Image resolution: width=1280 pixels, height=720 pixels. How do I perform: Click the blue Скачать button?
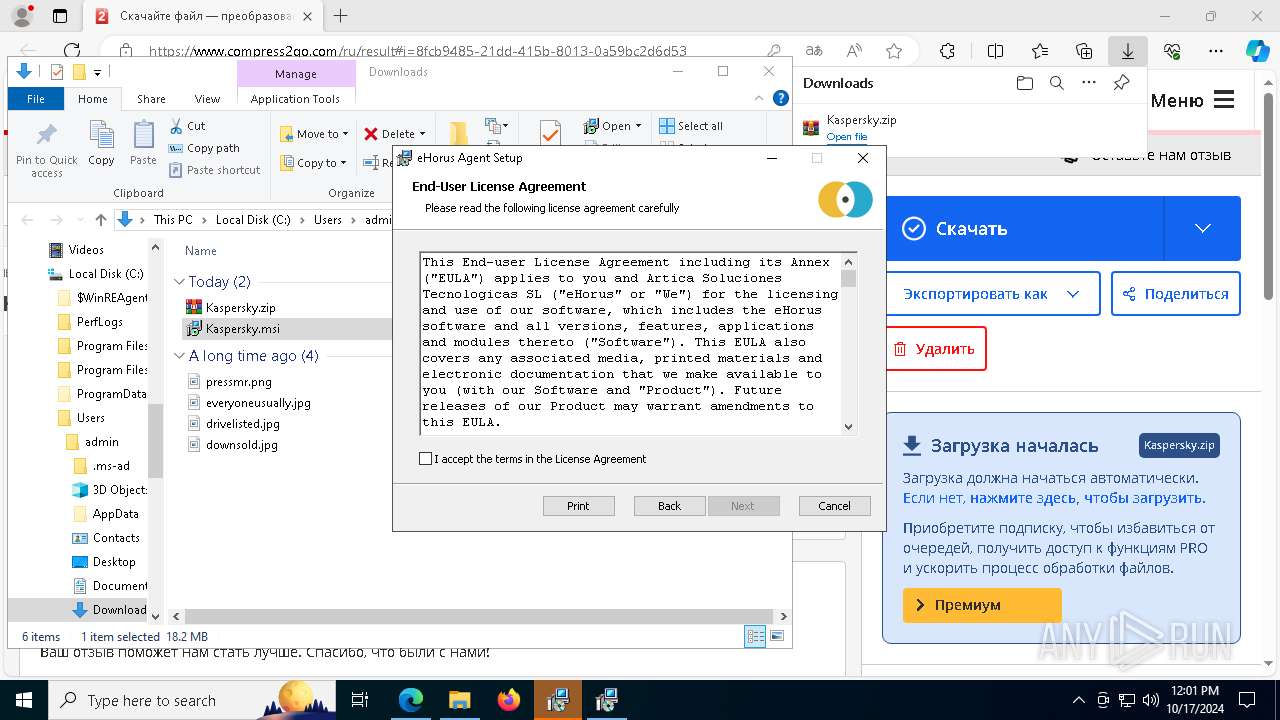click(1024, 228)
